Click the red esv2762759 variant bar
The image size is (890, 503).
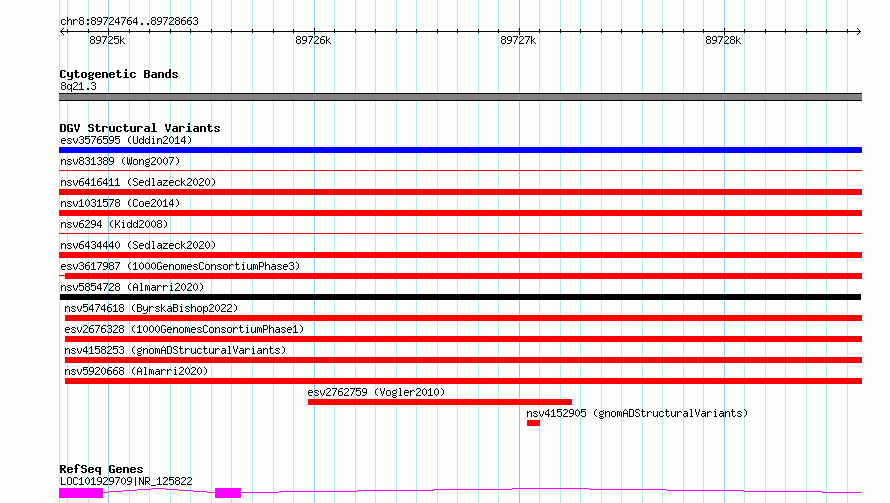[x=440, y=402]
